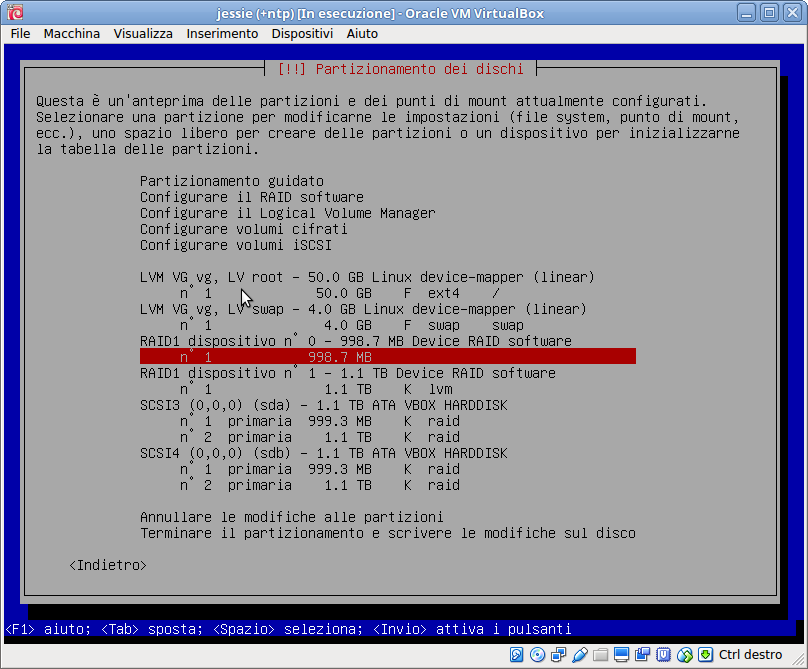This screenshot has width=808, height=669.
Task: Minimize the VirtualBox window
Action: point(746,12)
